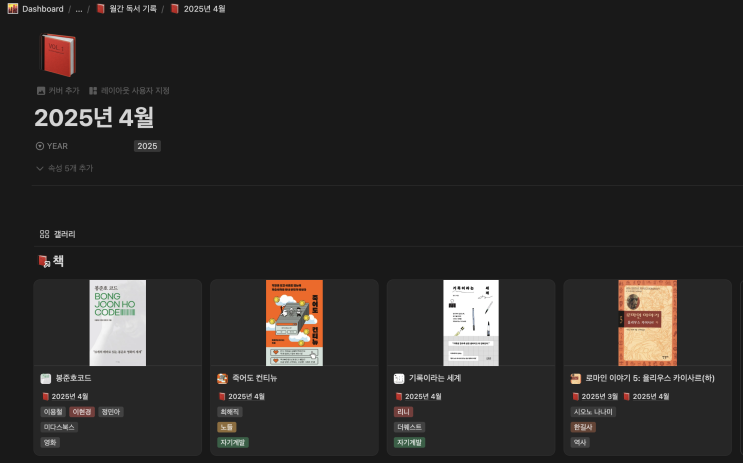Click the yellow 노들 publisher tag
This screenshot has height=463, width=743.
tap(227, 427)
